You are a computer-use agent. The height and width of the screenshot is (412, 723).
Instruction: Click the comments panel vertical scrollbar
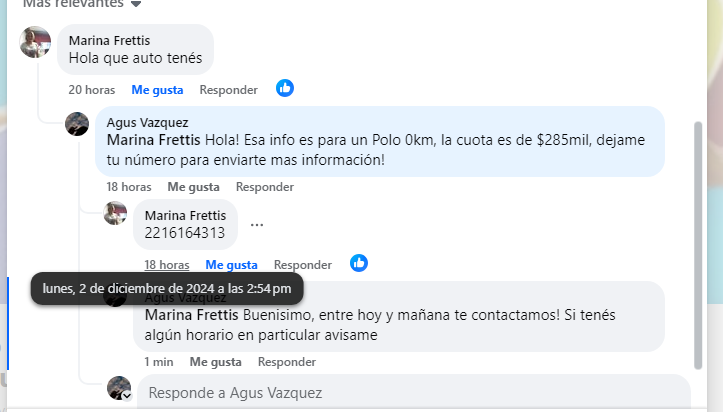click(x=698, y=240)
